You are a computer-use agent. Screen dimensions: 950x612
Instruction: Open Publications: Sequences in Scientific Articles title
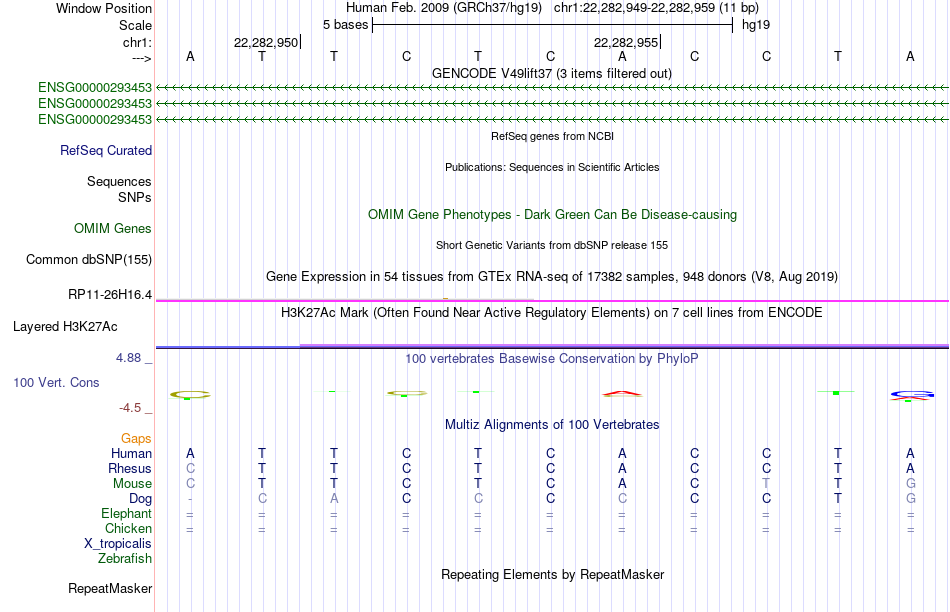(552, 167)
